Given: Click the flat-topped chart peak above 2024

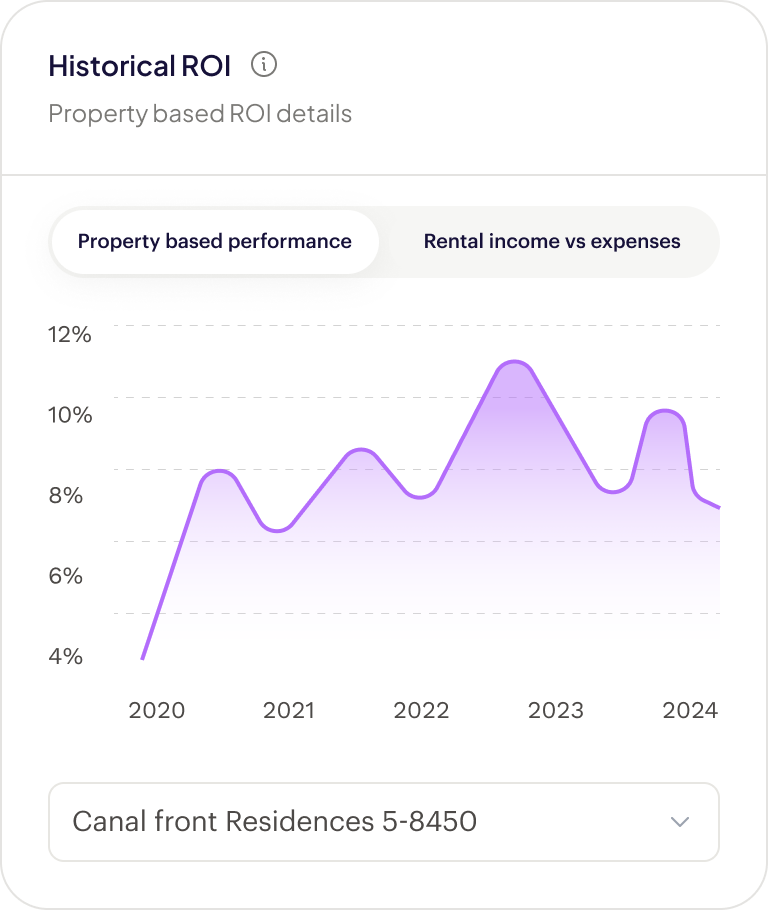Looking at the screenshot, I should point(665,413).
